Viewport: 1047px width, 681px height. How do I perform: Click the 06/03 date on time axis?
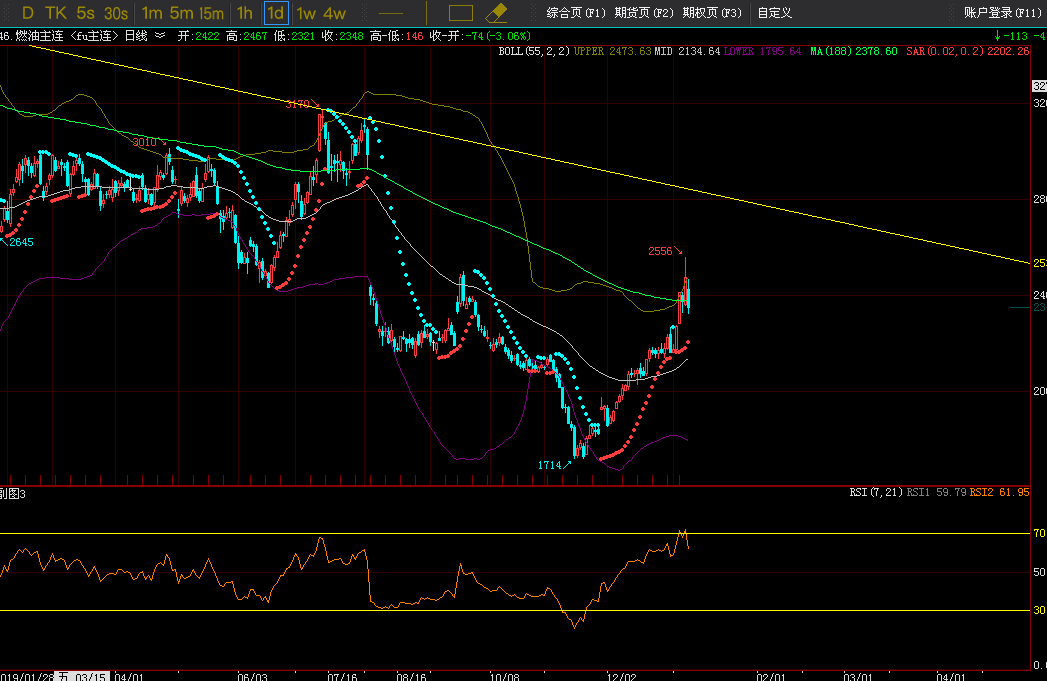point(252,676)
